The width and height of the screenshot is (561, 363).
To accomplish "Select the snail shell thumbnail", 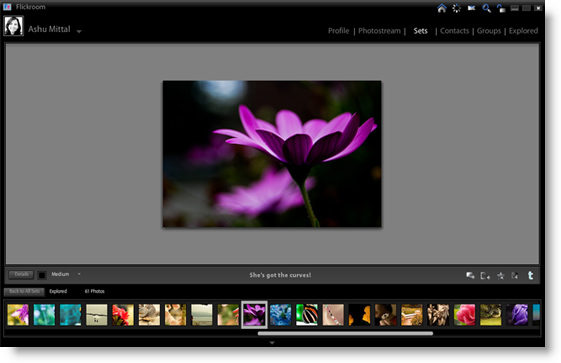I will [x=149, y=315].
